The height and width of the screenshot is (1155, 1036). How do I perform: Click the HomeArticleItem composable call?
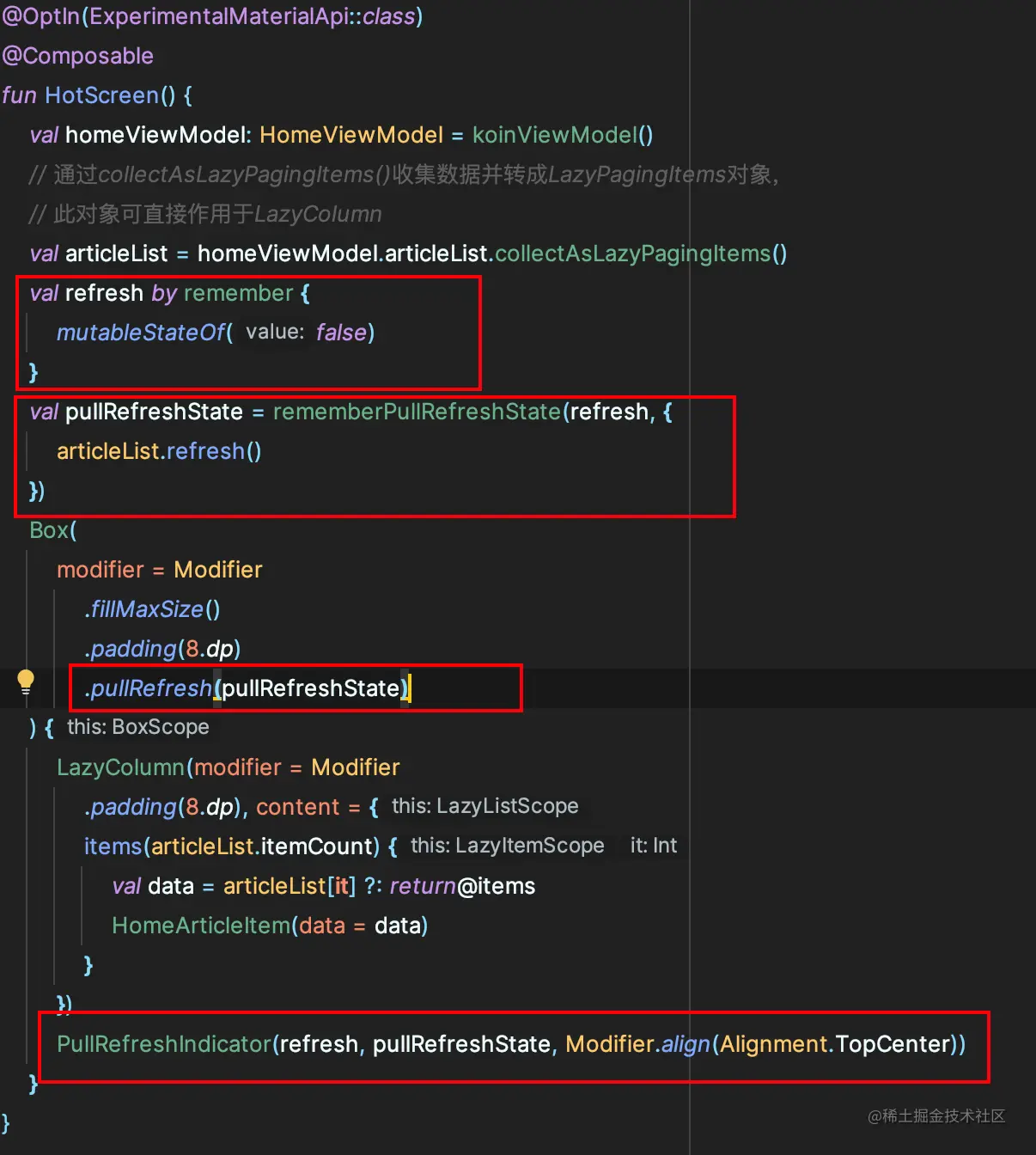point(201,926)
